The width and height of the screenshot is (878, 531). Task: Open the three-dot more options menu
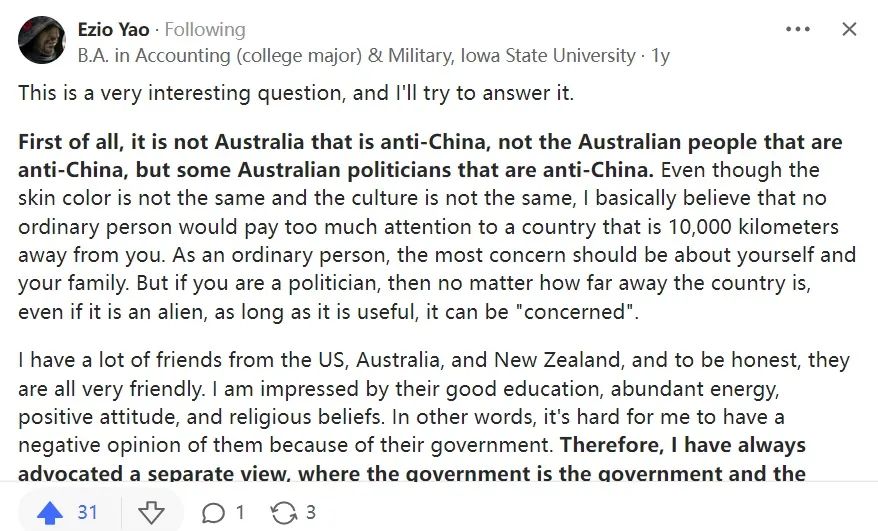[798, 29]
